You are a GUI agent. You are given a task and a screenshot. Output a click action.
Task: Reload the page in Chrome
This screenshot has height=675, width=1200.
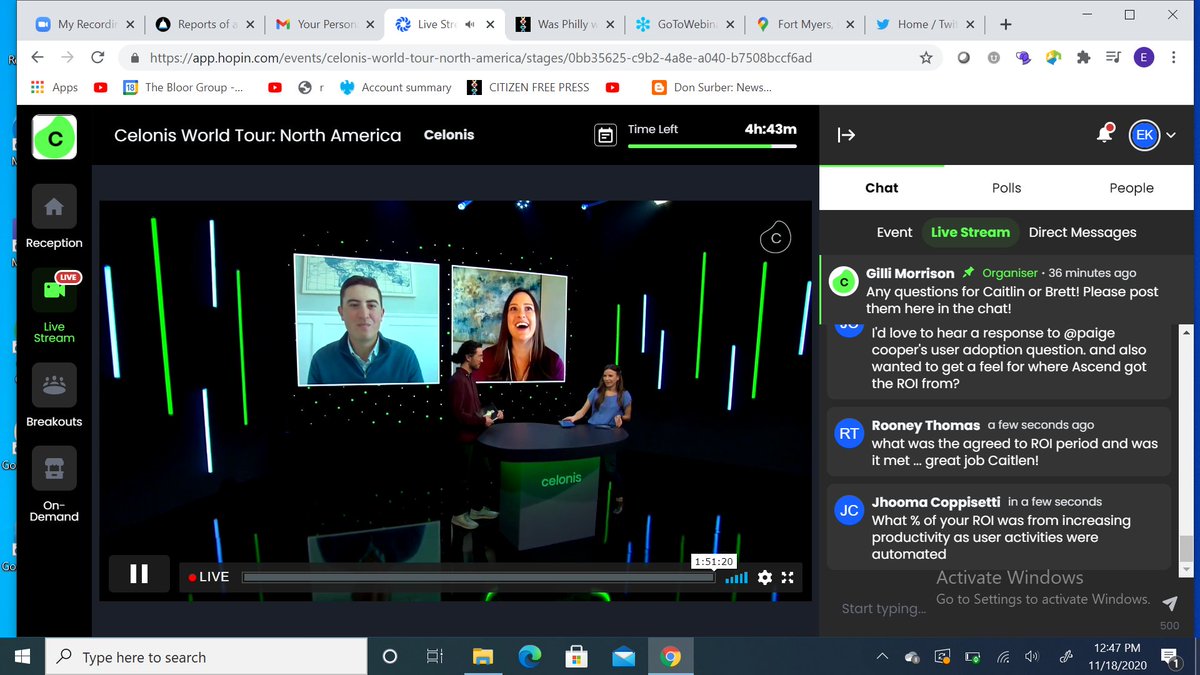[x=98, y=58]
